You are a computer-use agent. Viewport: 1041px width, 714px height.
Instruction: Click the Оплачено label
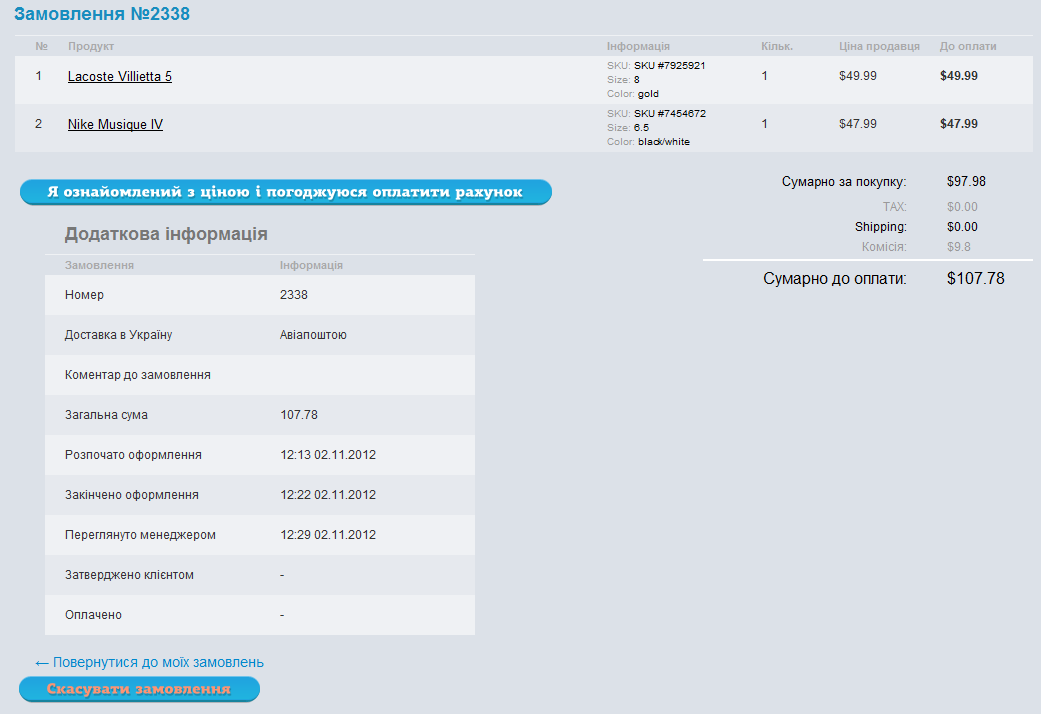(93, 614)
